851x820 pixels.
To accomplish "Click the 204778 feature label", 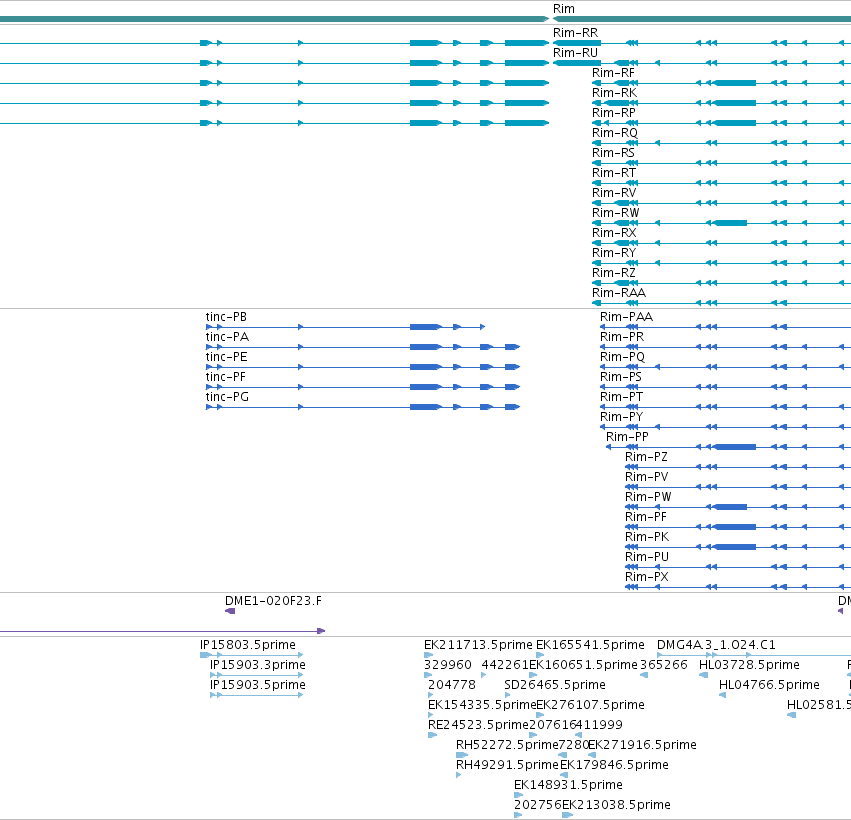I will click(x=452, y=685).
